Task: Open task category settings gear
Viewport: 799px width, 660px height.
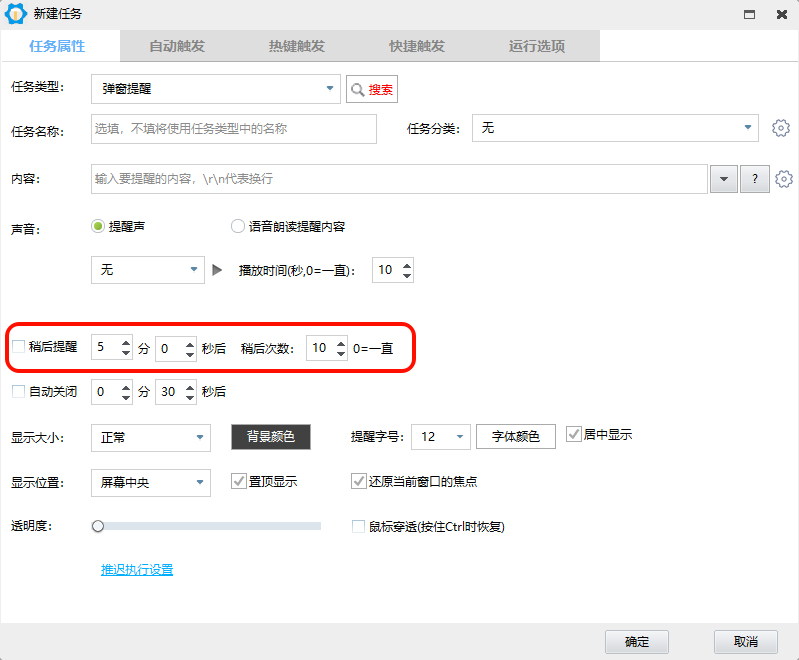Action: tap(781, 128)
